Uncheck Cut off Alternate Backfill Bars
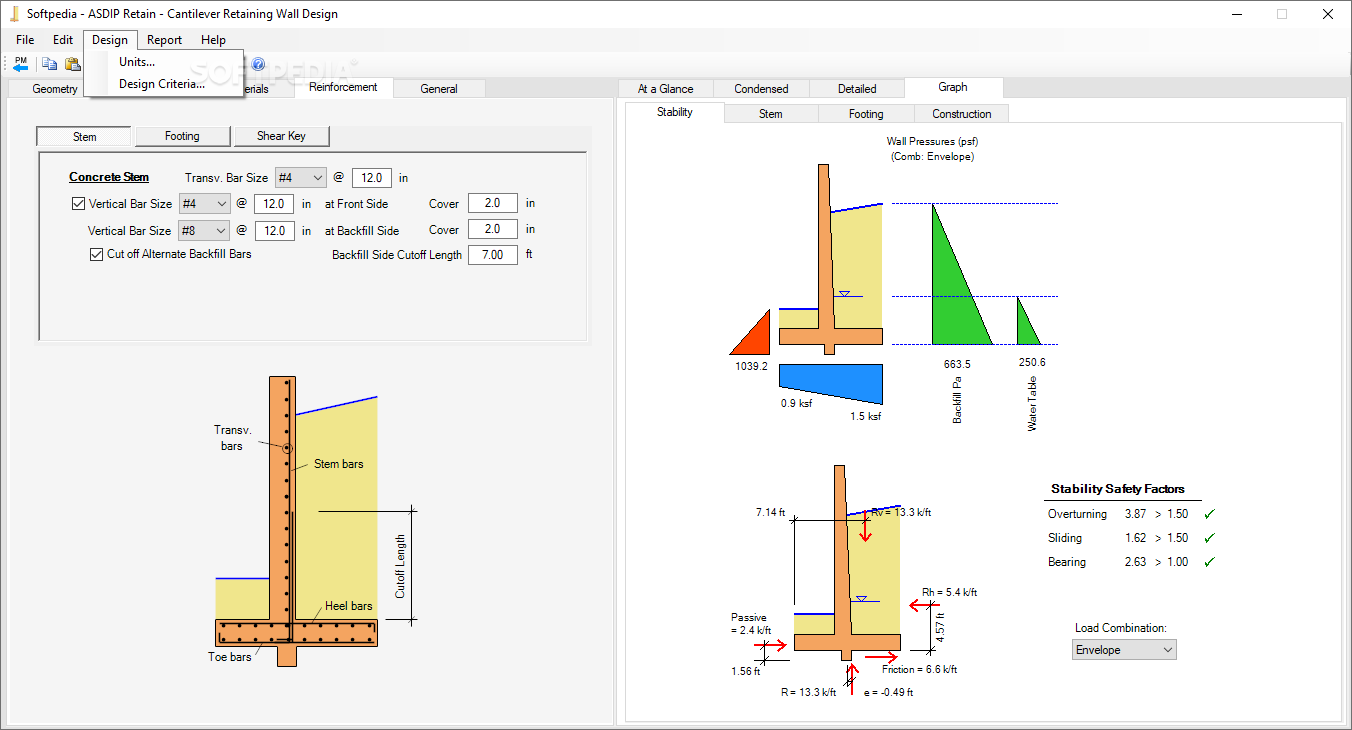This screenshot has height=730, width=1352. click(97, 254)
